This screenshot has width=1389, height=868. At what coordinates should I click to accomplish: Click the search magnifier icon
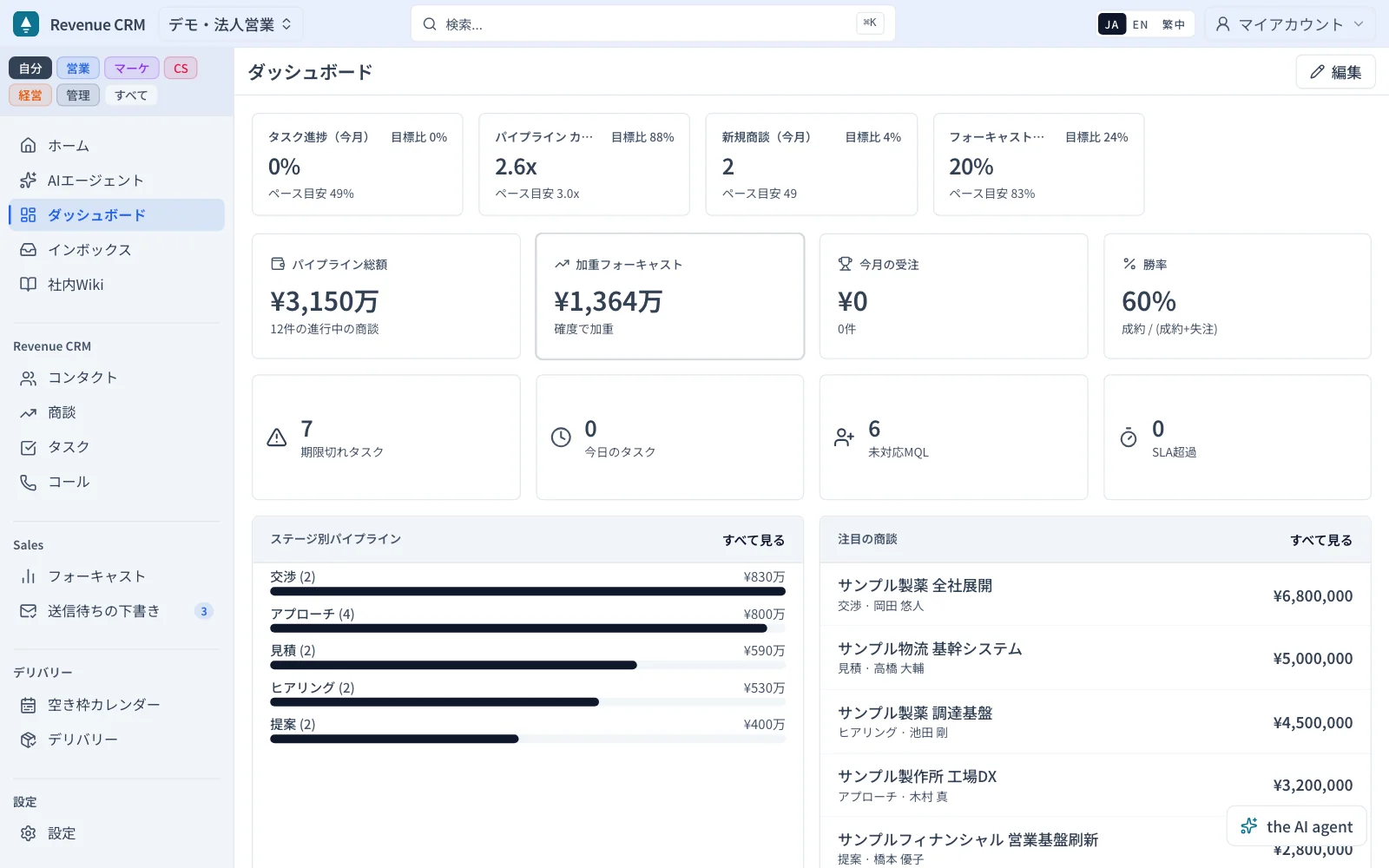[430, 24]
